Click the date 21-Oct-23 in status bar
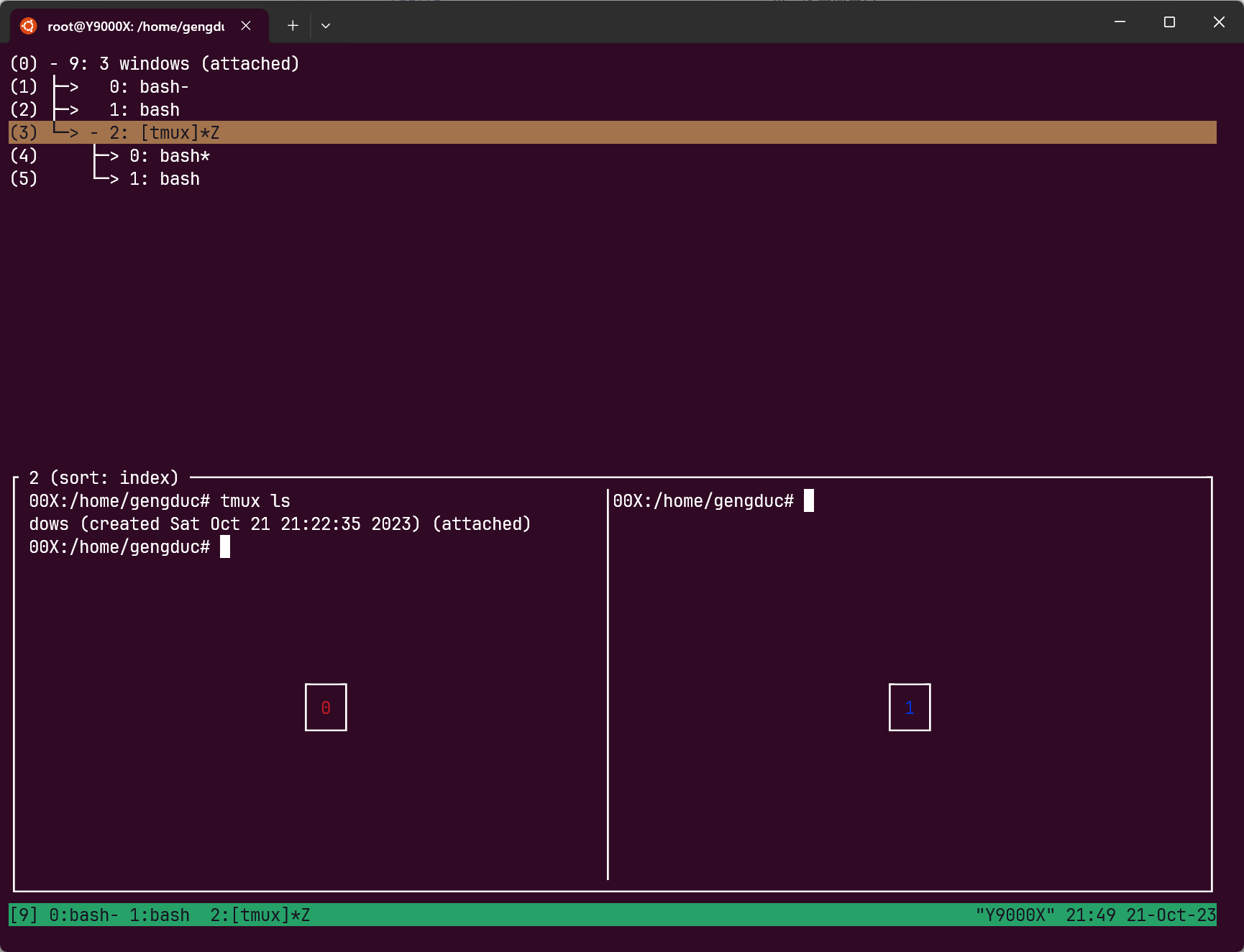 pos(1171,915)
